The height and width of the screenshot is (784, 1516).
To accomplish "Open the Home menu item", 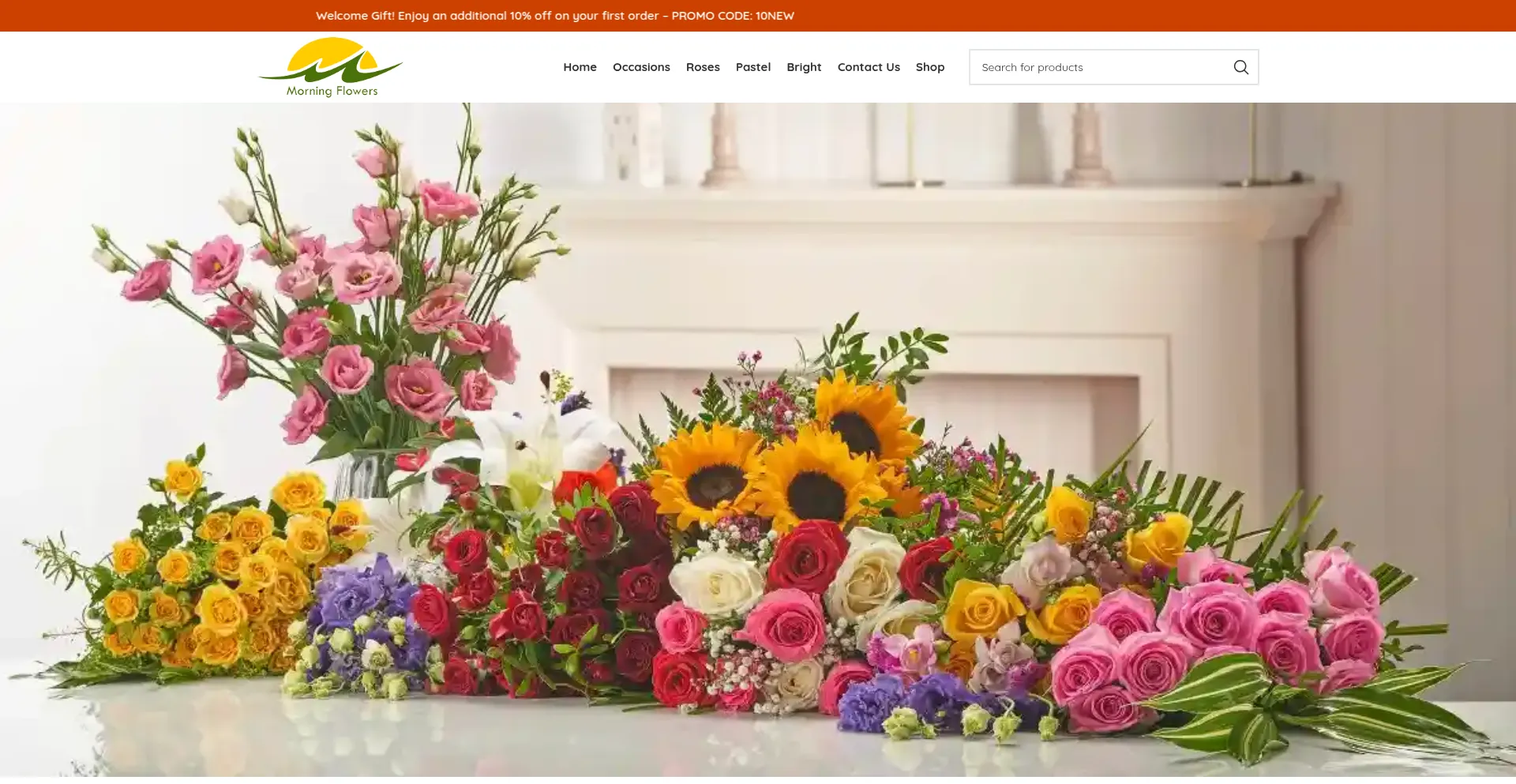I will click(x=580, y=67).
